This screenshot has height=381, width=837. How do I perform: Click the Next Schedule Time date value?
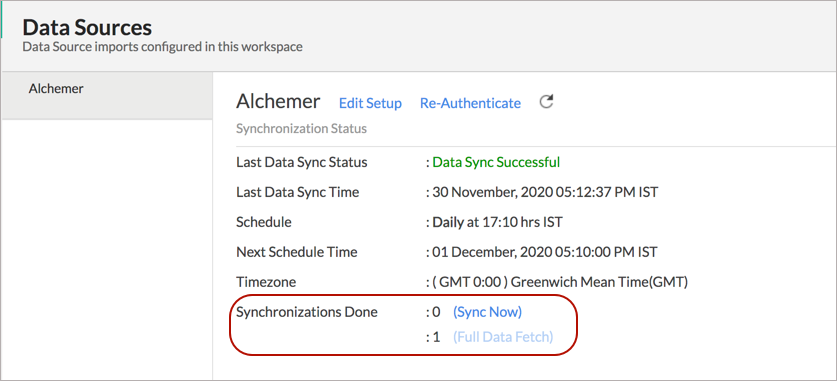tap(544, 251)
